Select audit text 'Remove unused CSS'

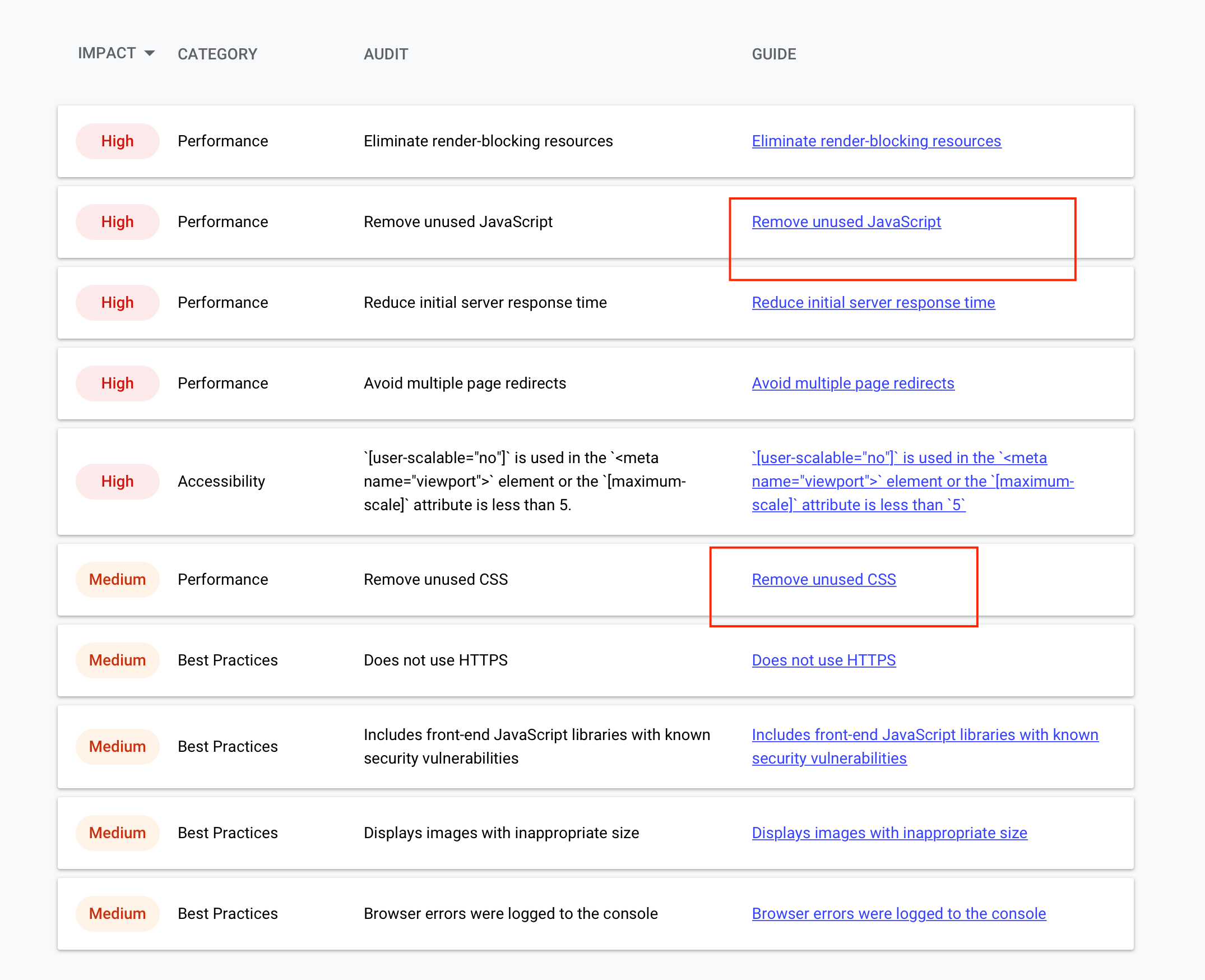[435, 580]
